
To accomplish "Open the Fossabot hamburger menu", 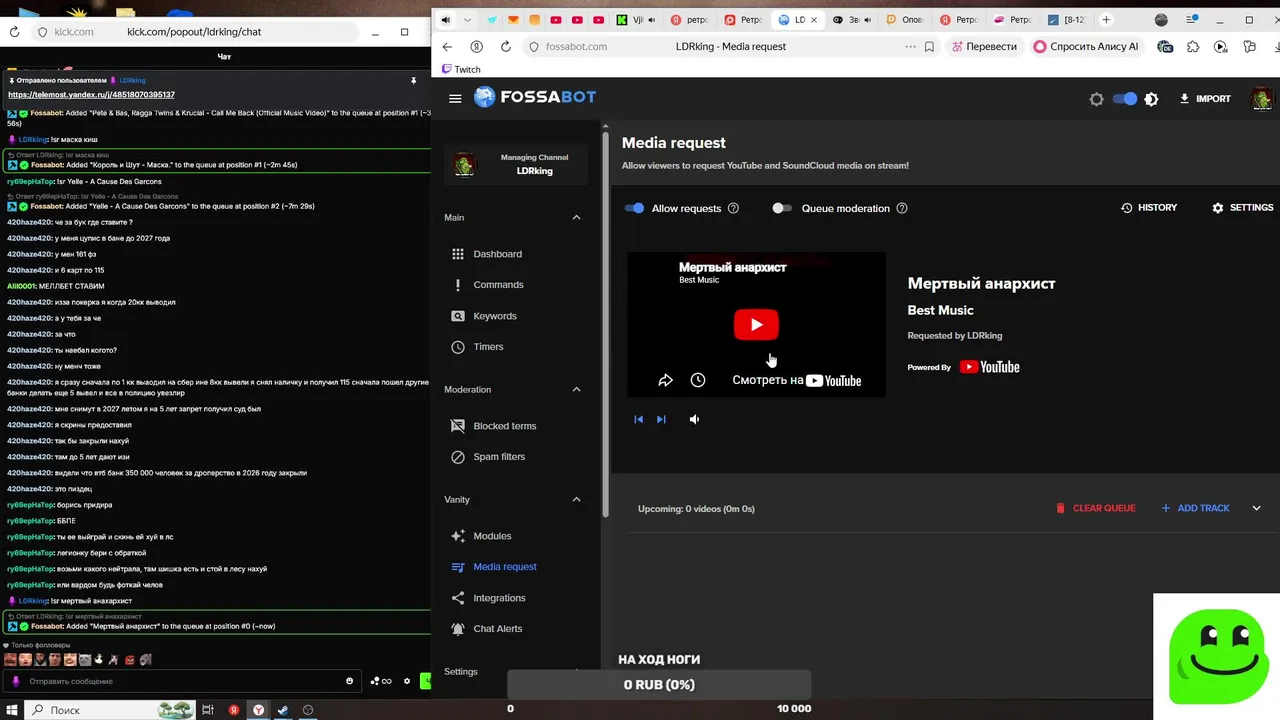I will coord(455,98).
